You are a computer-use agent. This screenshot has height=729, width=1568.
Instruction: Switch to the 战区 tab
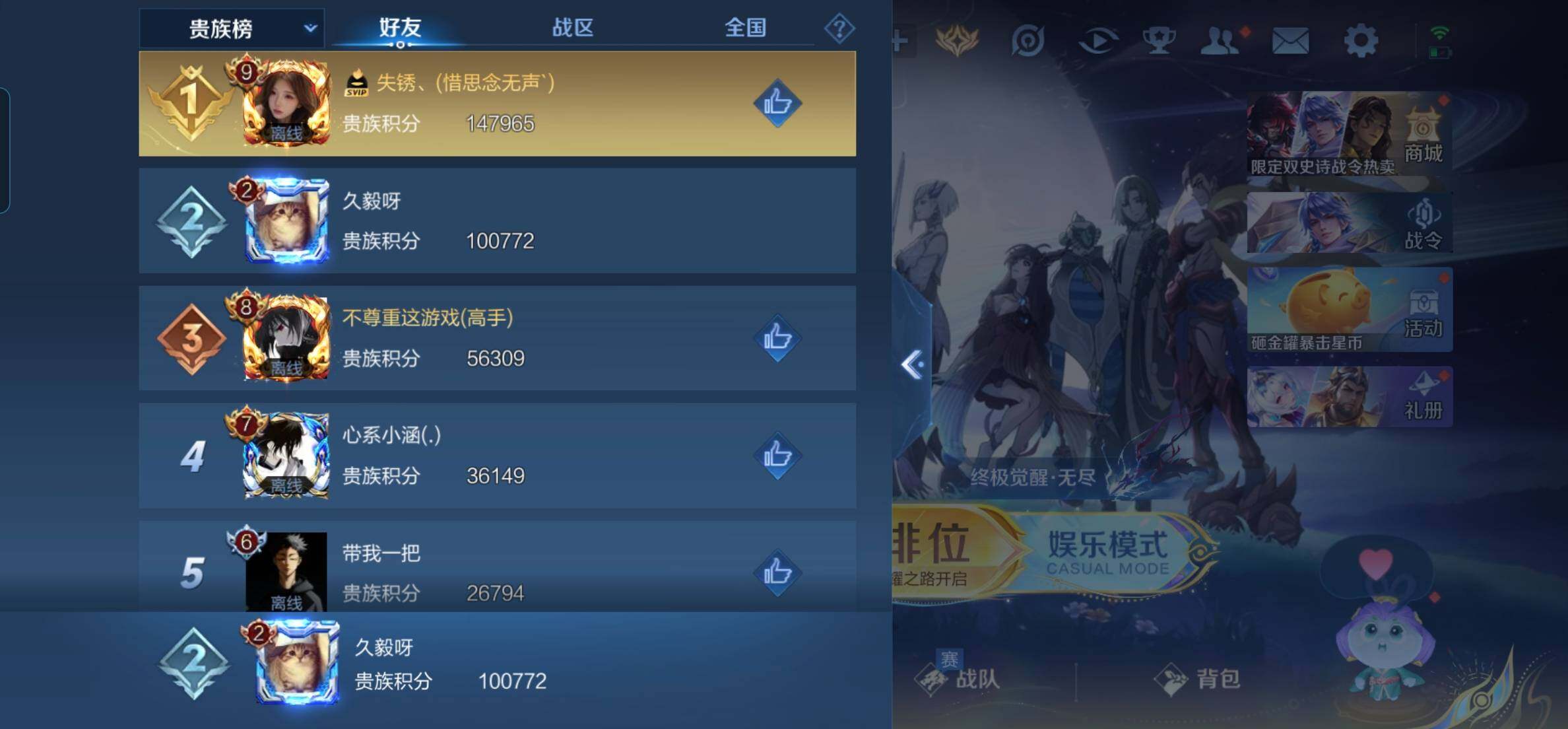point(572,28)
